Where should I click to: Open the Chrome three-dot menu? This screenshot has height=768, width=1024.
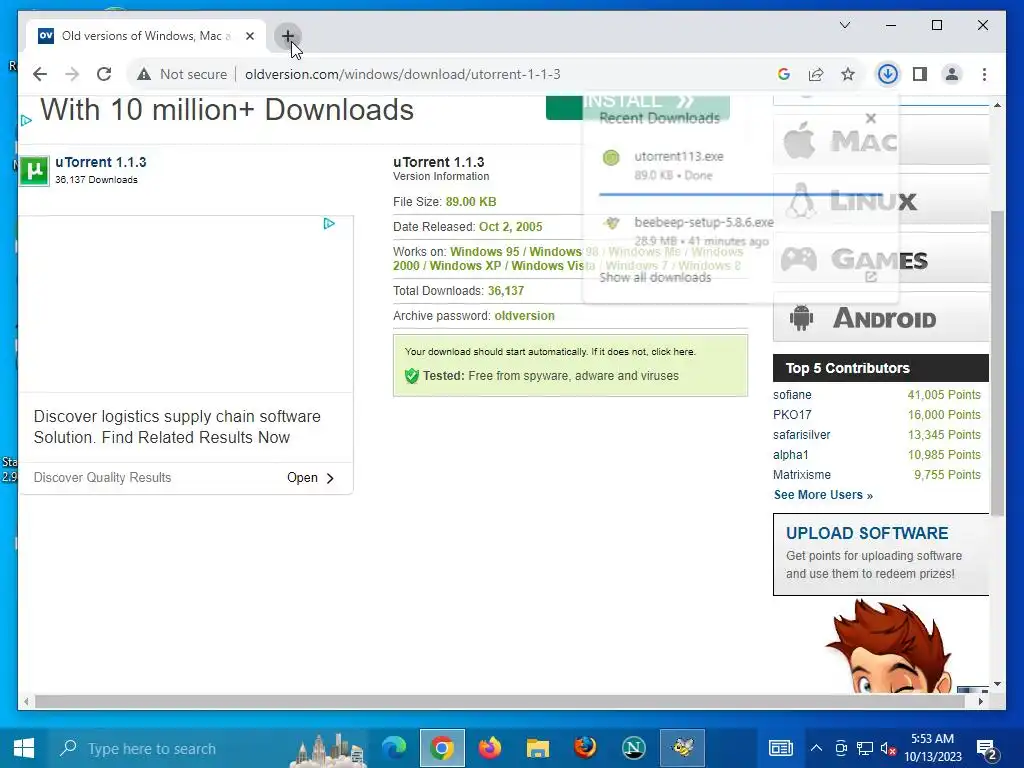click(984, 74)
